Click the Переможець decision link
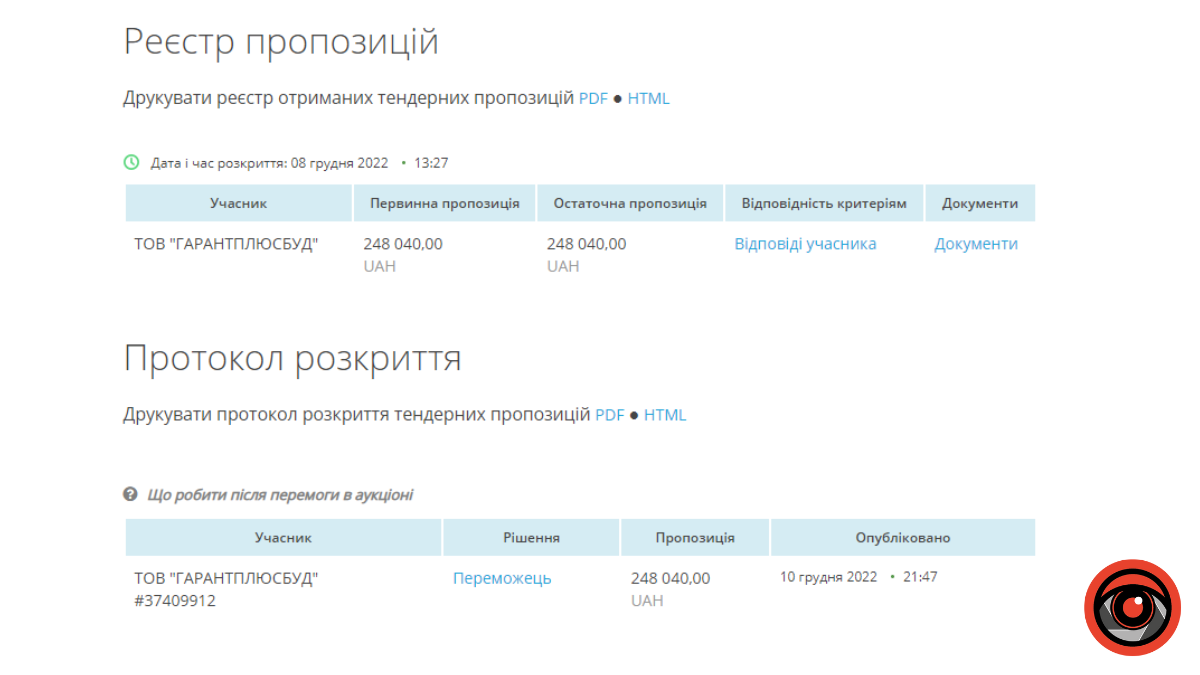 [x=501, y=578]
